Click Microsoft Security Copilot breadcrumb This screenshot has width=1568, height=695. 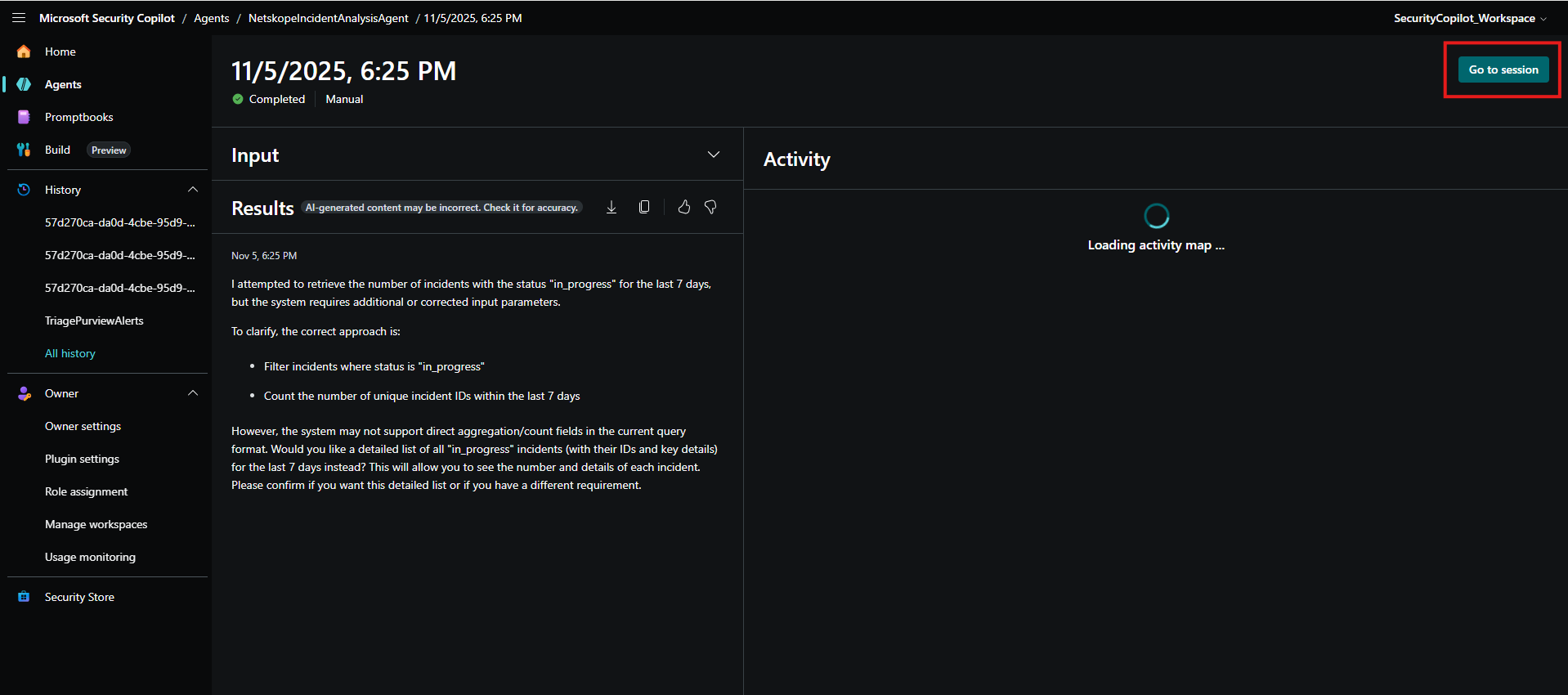click(x=107, y=18)
